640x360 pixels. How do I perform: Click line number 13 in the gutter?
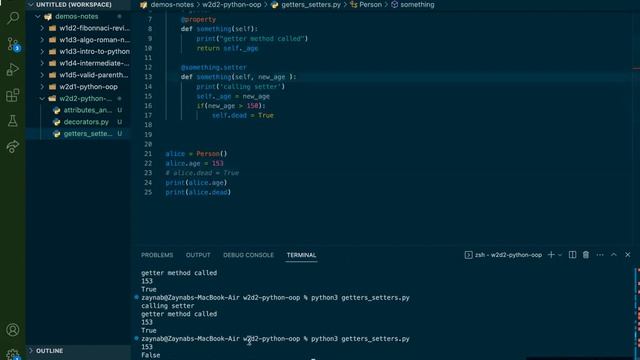click(x=148, y=77)
